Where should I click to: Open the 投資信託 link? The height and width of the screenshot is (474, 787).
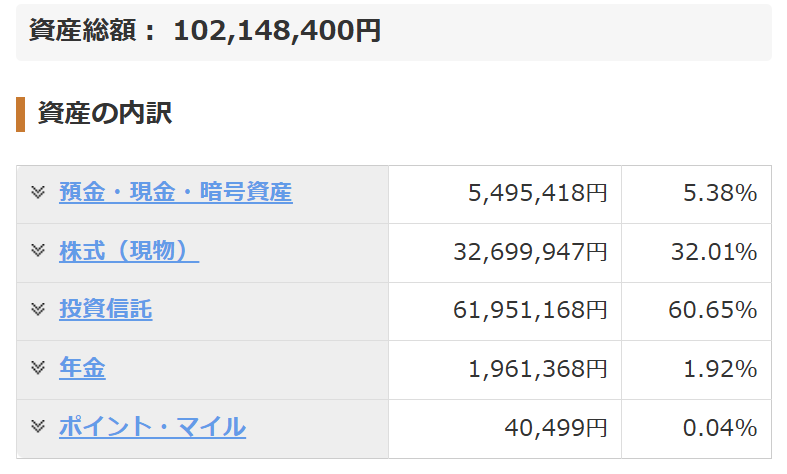point(105,309)
